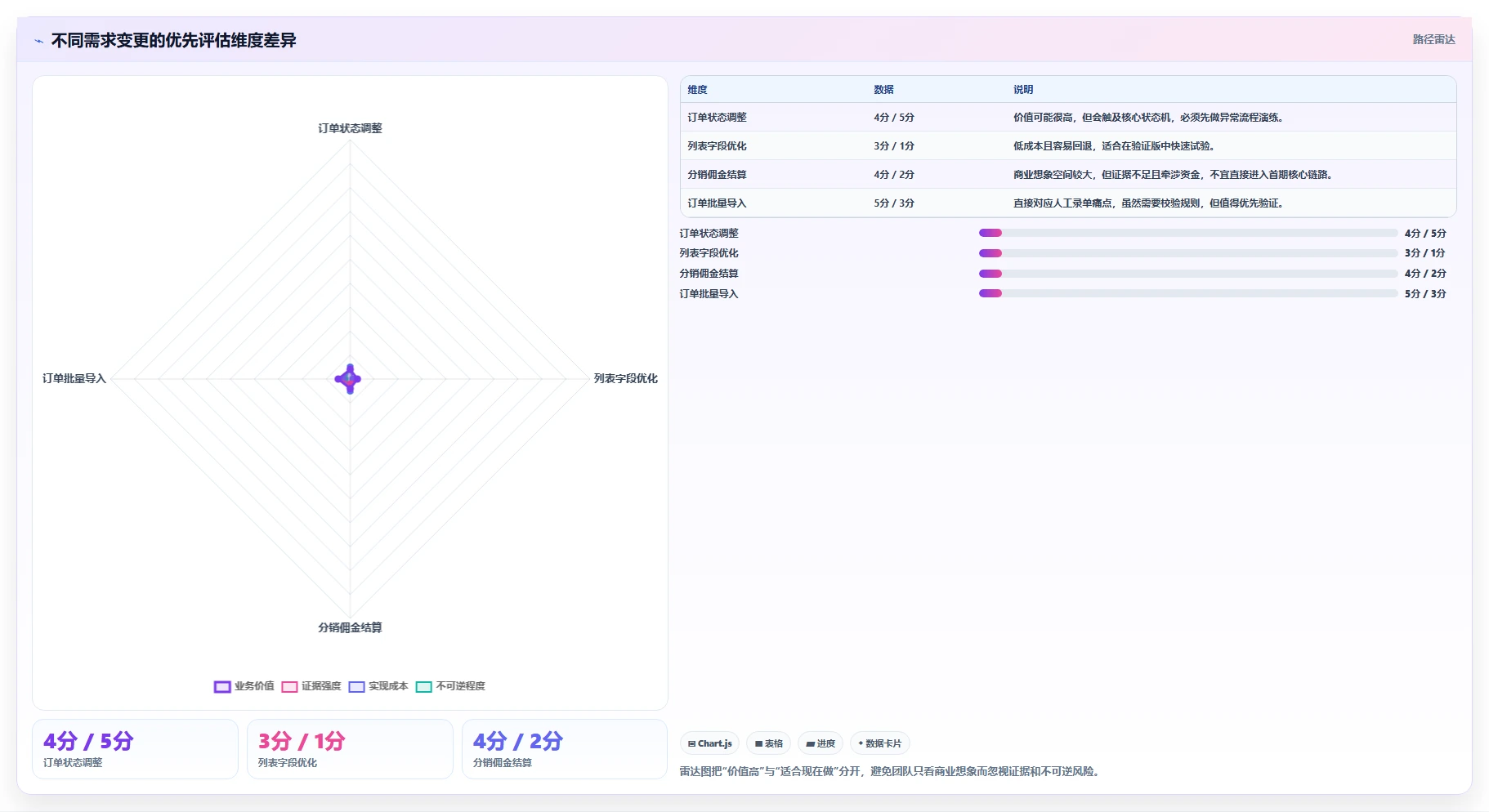Toggle 业务价值 legend series
Viewport: 1489px width, 812px height.
tap(244, 686)
